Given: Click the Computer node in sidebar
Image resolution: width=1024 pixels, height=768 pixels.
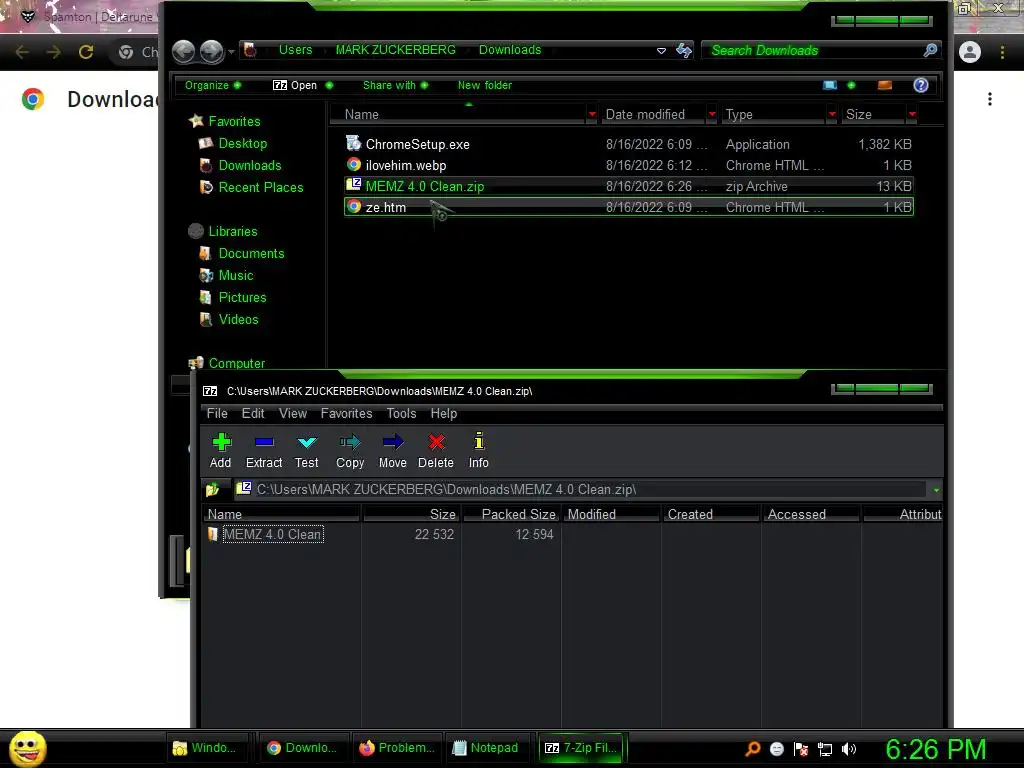Looking at the screenshot, I should (236, 363).
